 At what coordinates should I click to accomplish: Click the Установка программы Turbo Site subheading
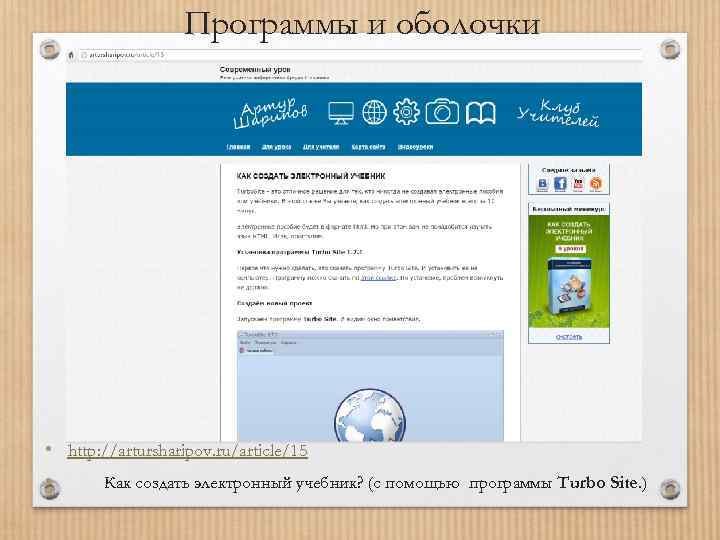pos(299,252)
